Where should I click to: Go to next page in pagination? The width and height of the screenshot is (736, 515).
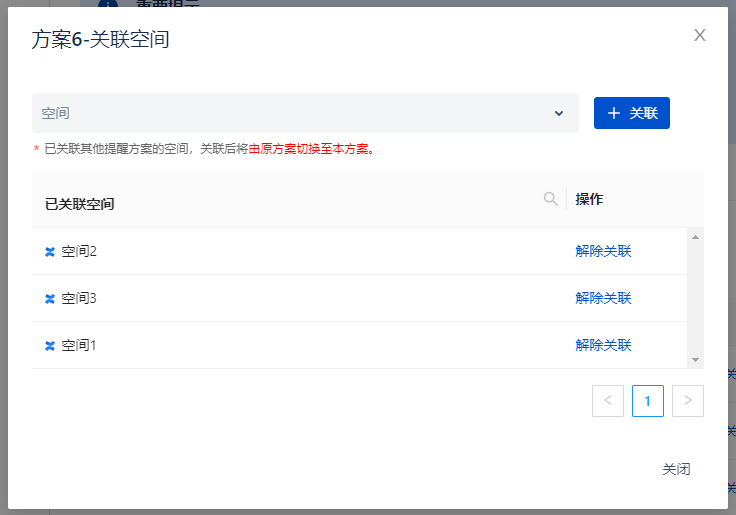688,401
